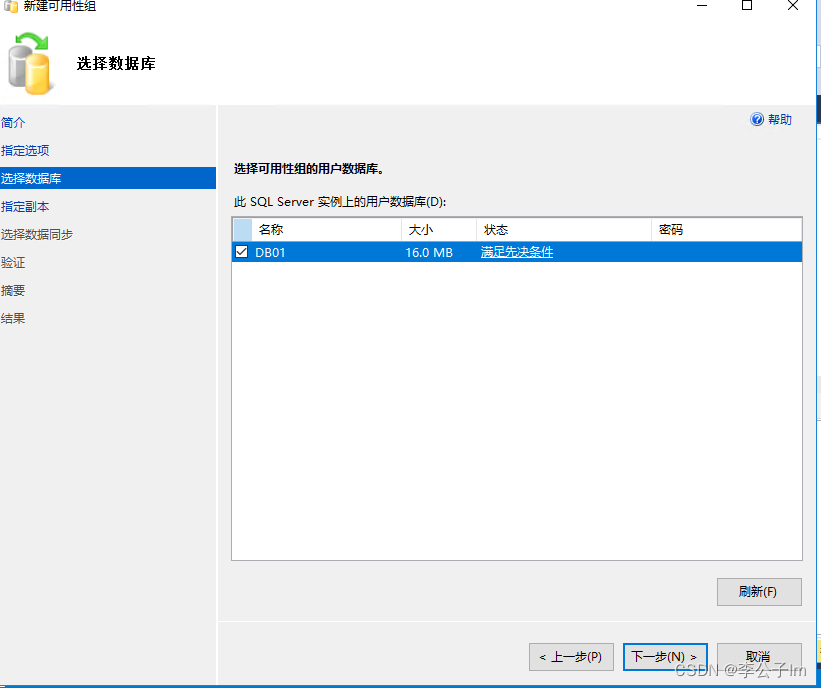Open the 摘要 summary step
821x688 pixels.
(x=16, y=289)
